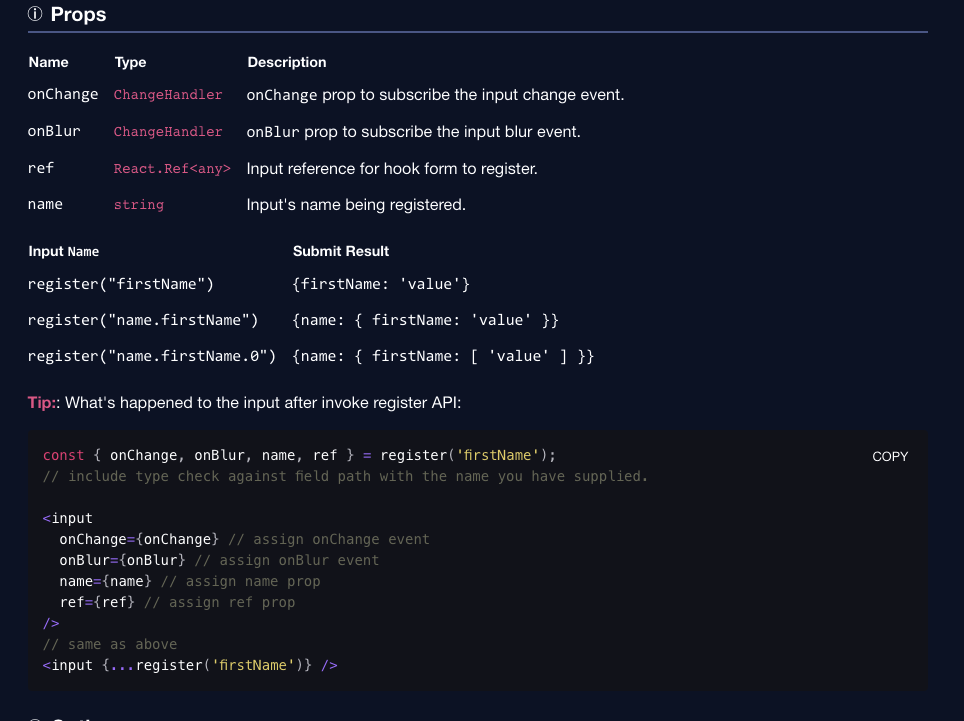Screen dimensions: 964x721
Task: Click the onChange prop description text
Action: click(x=435, y=95)
